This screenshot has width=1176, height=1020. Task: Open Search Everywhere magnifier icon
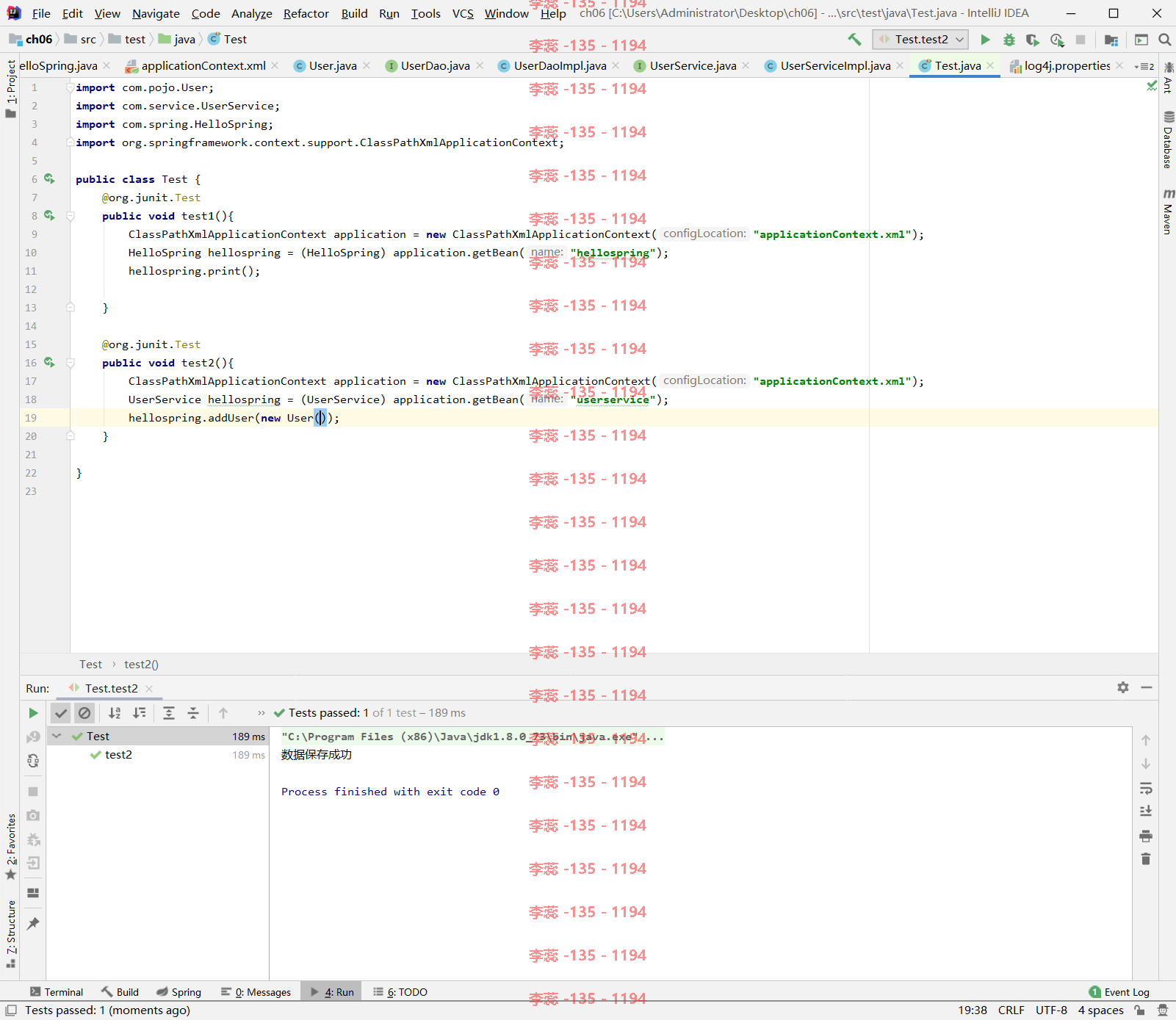[1164, 40]
